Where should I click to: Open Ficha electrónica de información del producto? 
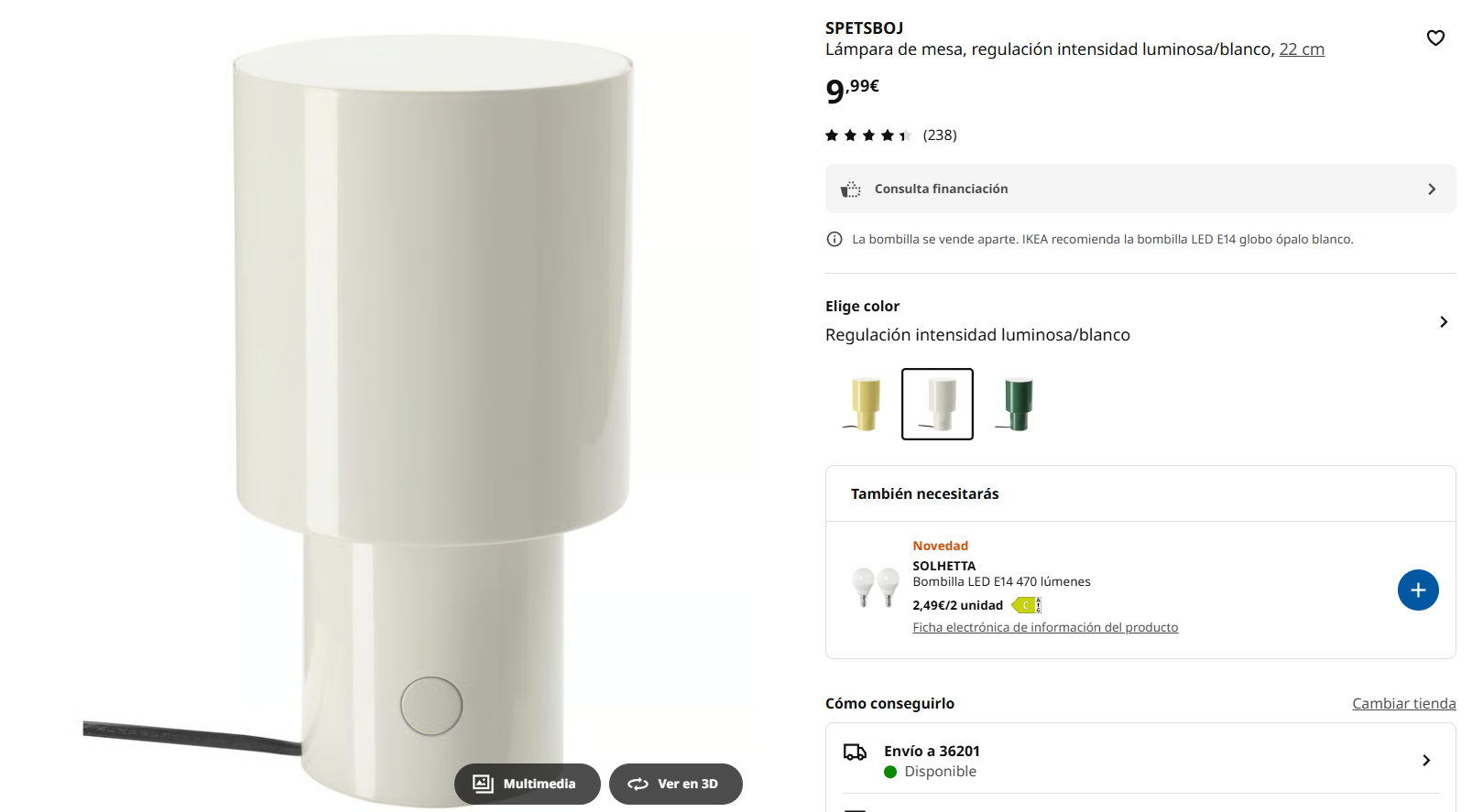point(1045,627)
